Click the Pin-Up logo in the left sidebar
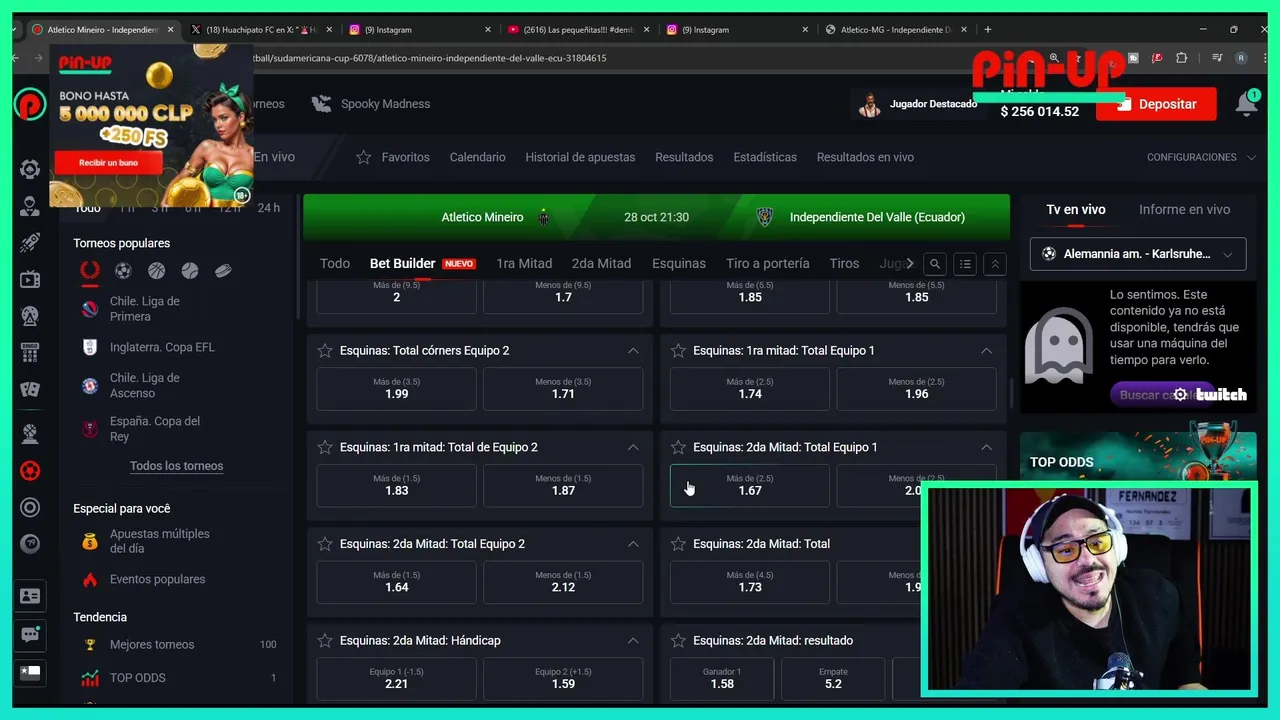Viewport: 1280px width, 720px height. 30,104
